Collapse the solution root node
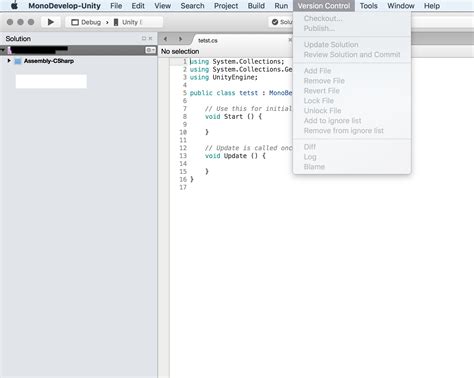The image size is (474, 378). [x=3, y=50]
